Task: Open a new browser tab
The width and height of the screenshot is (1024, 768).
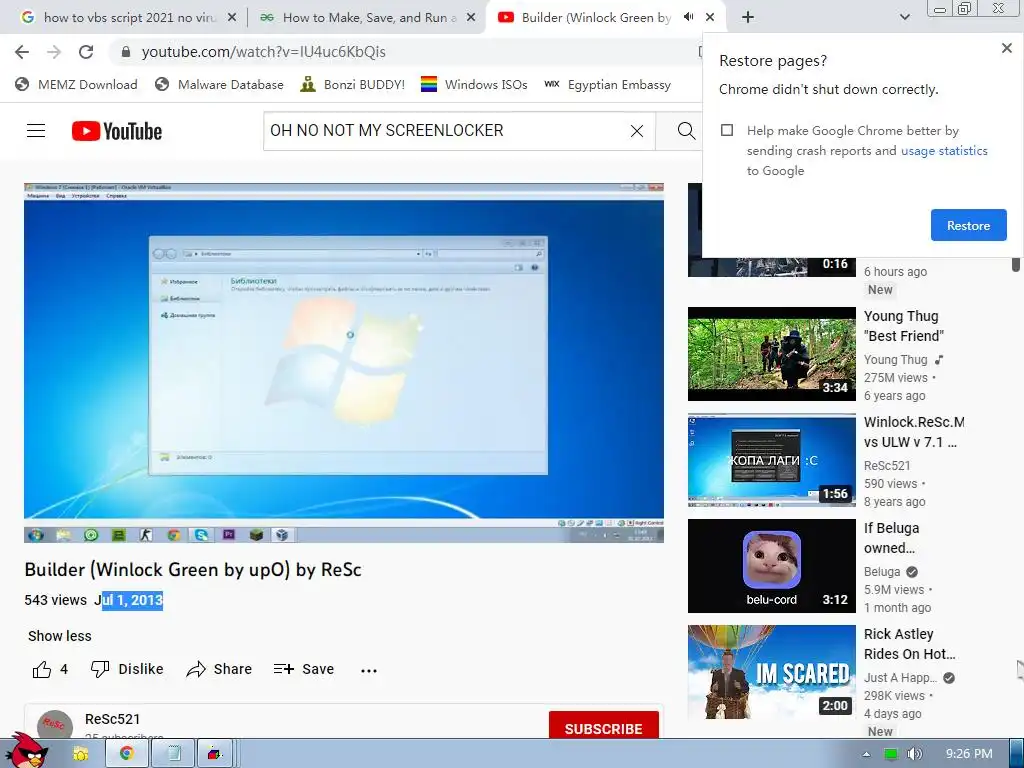Action: [748, 17]
